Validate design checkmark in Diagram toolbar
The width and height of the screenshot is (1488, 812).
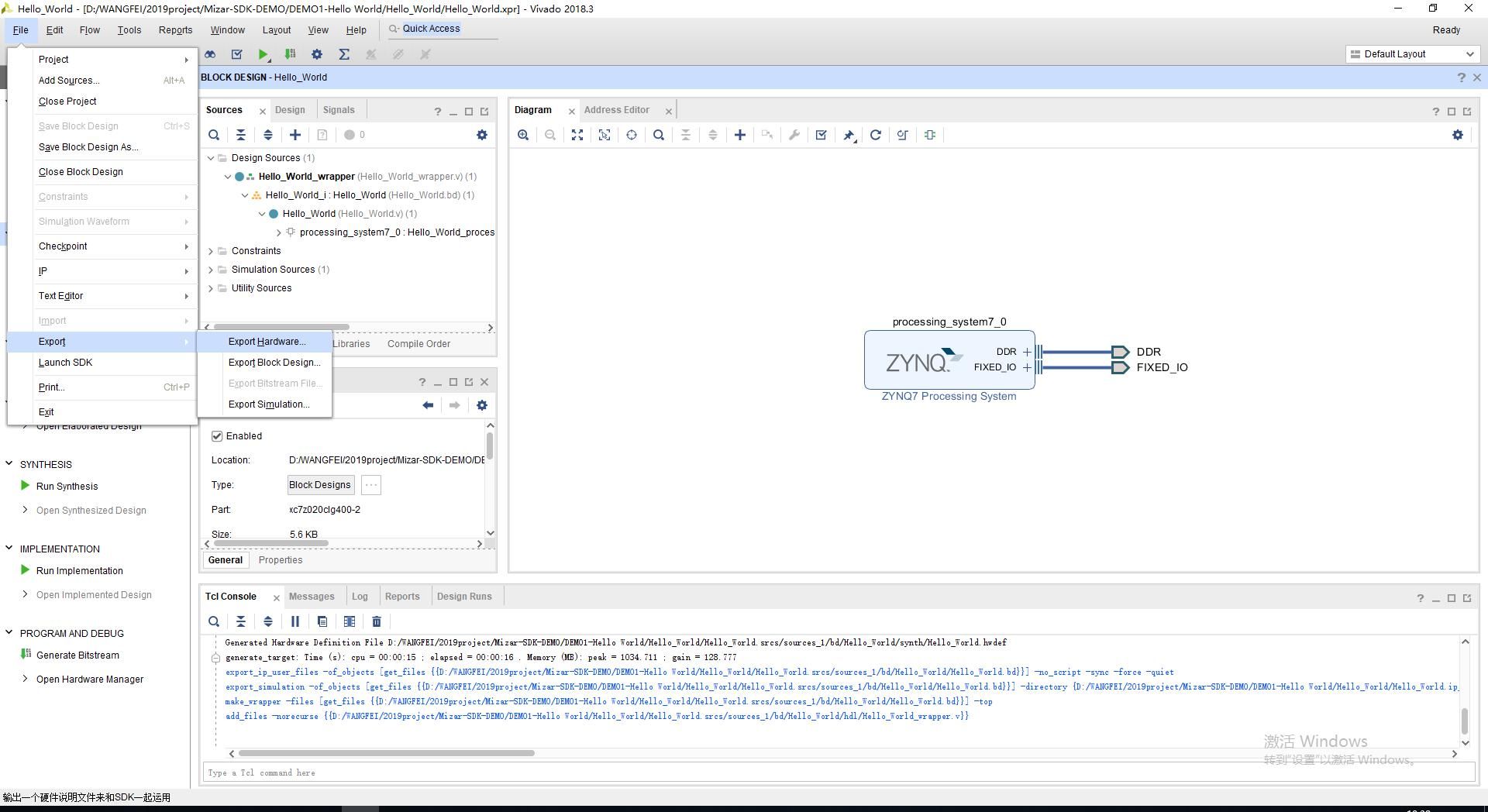[x=821, y=135]
